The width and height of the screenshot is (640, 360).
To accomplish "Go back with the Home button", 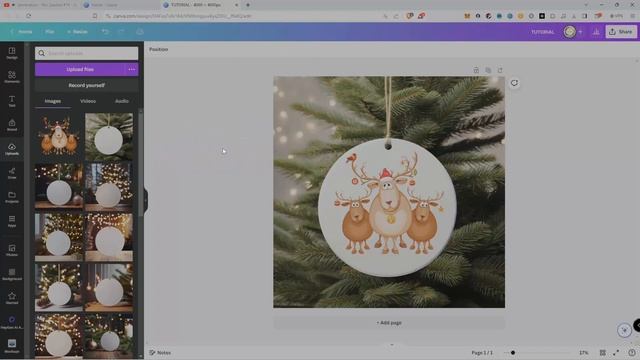I will point(22,31).
